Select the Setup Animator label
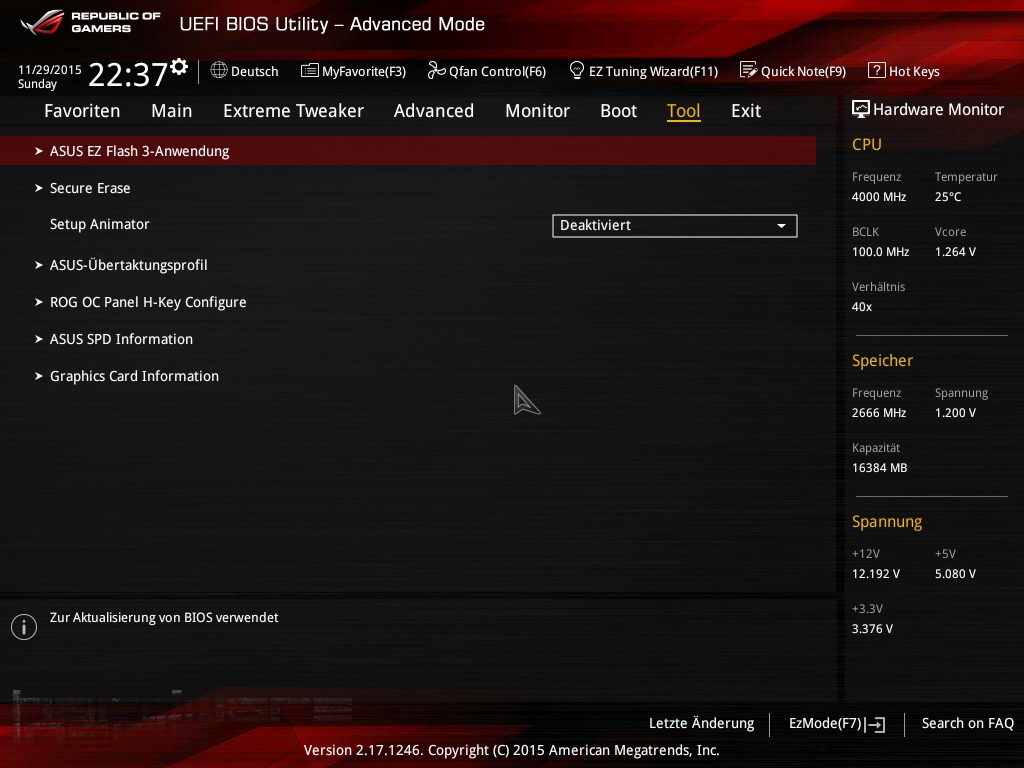1024x768 pixels. pyautogui.click(x=99, y=224)
